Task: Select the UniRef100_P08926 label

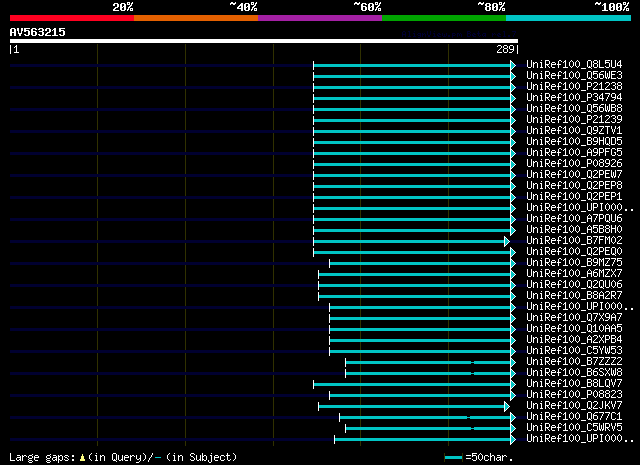Action: point(574,164)
